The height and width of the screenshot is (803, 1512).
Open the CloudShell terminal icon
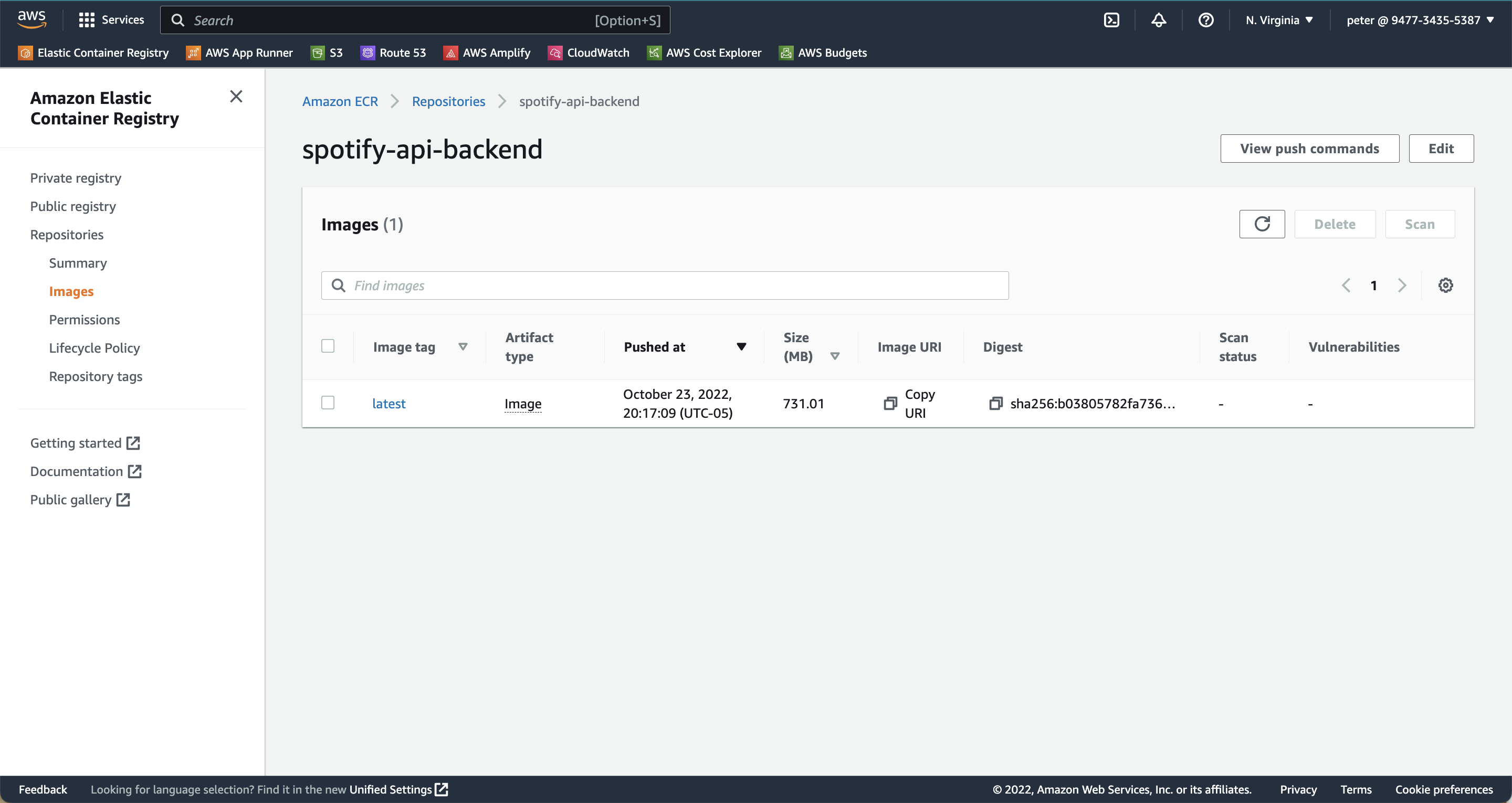tap(1112, 19)
